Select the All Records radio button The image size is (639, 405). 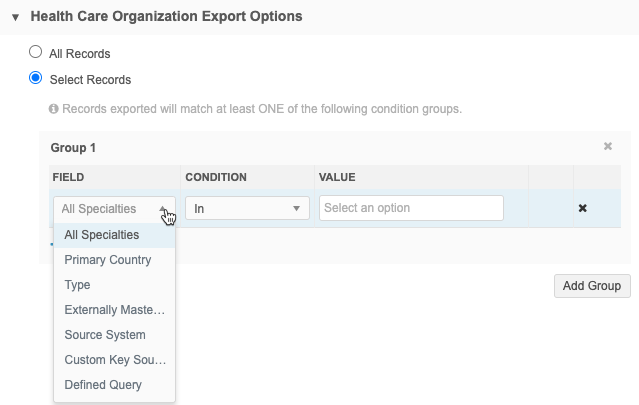click(x=36, y=53)
